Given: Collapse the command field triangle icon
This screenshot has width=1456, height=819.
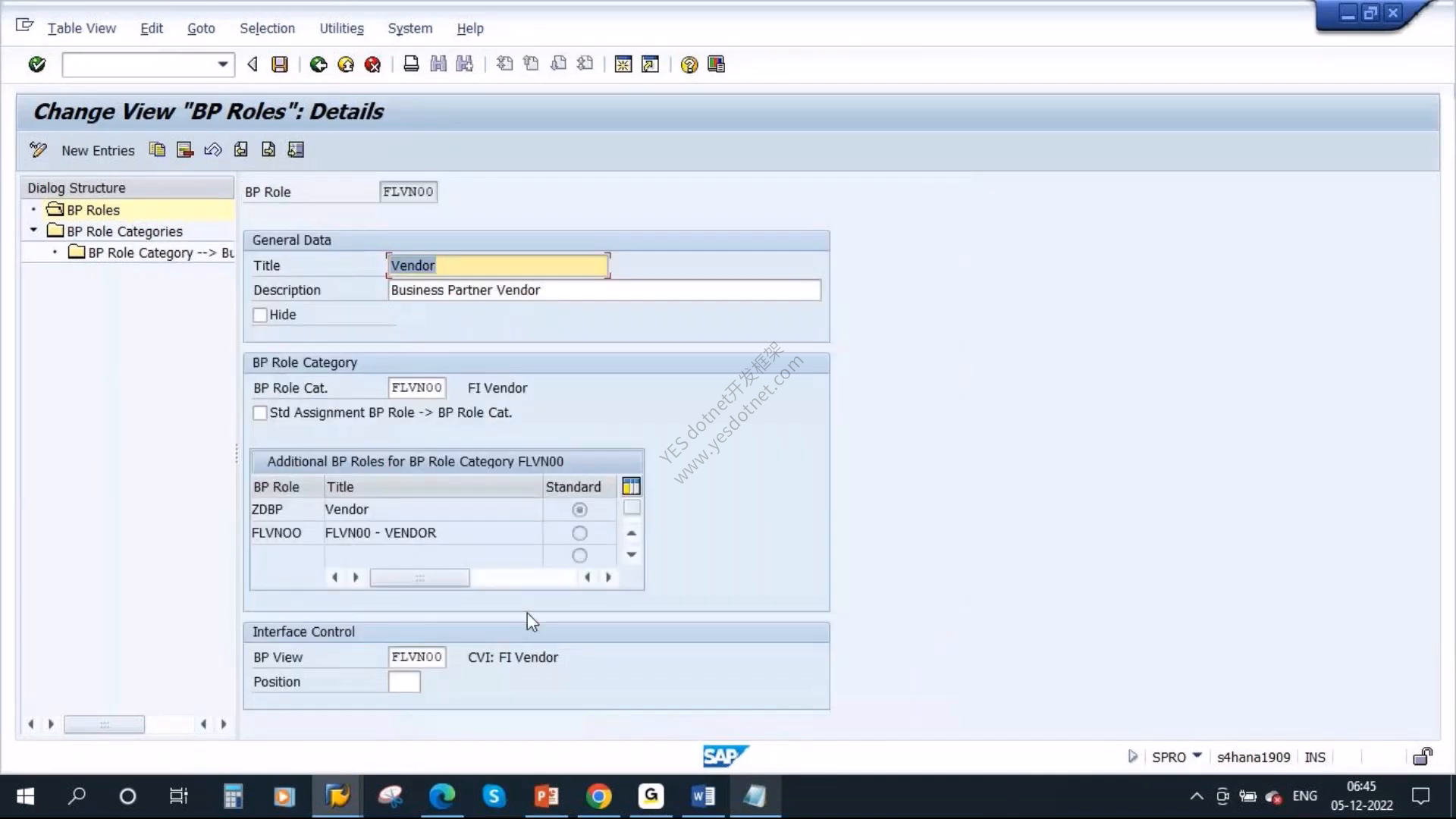Looking at the screenshot, I should tap(252, 64).
